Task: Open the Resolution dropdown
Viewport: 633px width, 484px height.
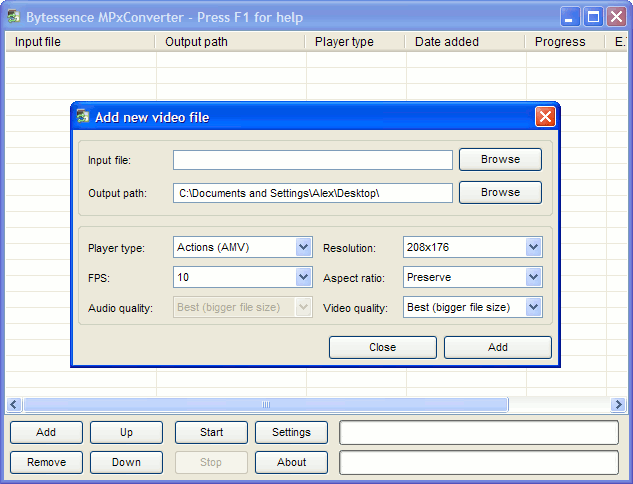Action: [533, 247]
